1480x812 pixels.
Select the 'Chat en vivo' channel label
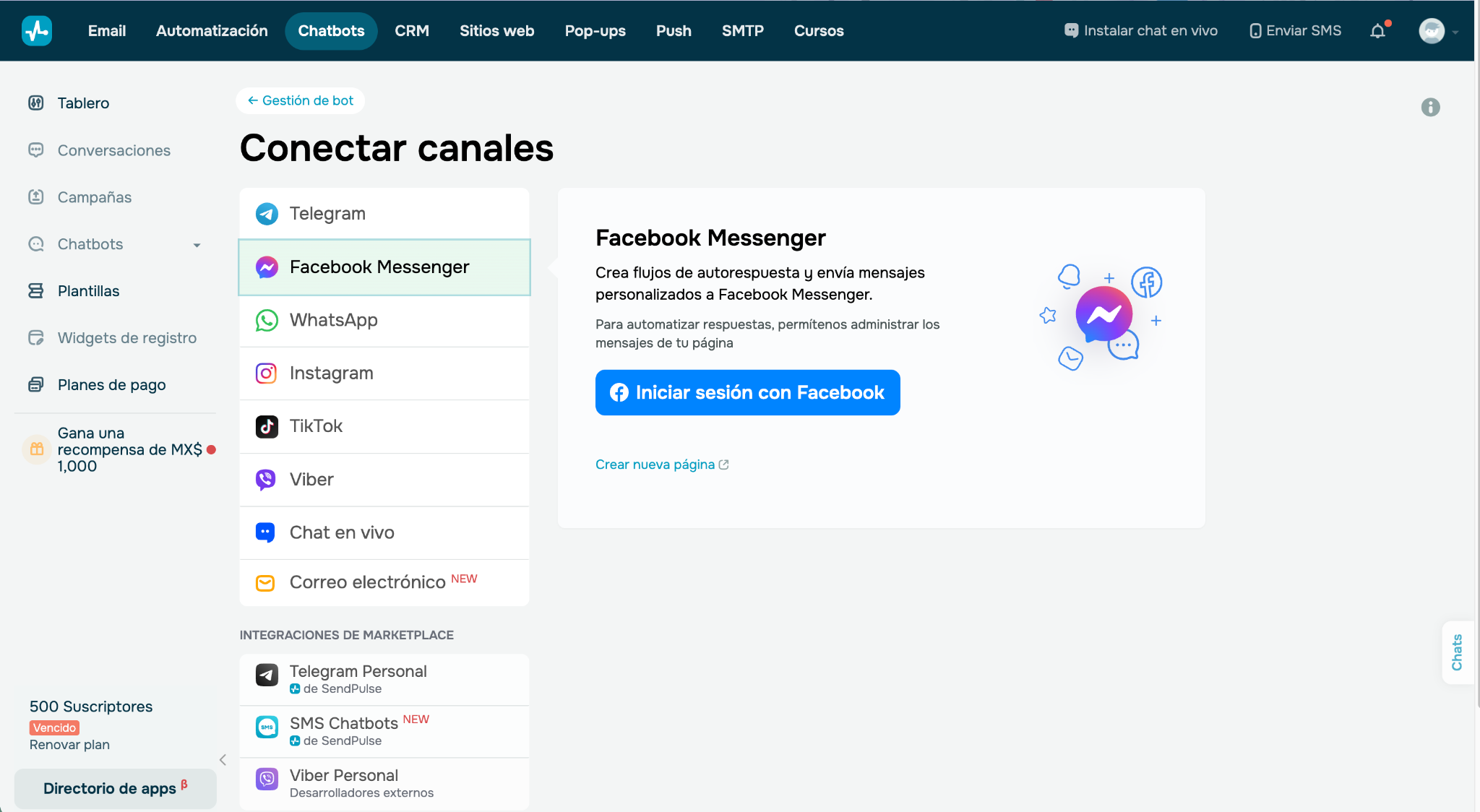coord(342,532)
